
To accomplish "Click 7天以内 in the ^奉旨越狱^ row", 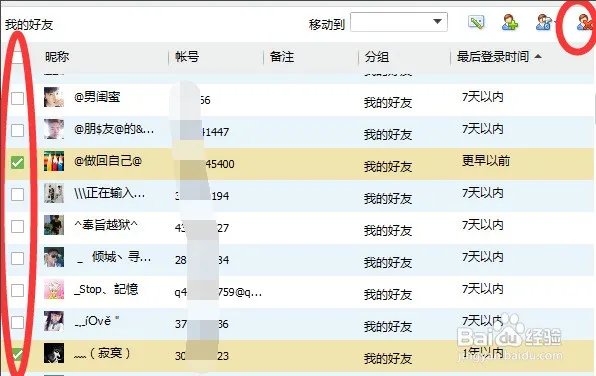I will (x=483, y=225).
